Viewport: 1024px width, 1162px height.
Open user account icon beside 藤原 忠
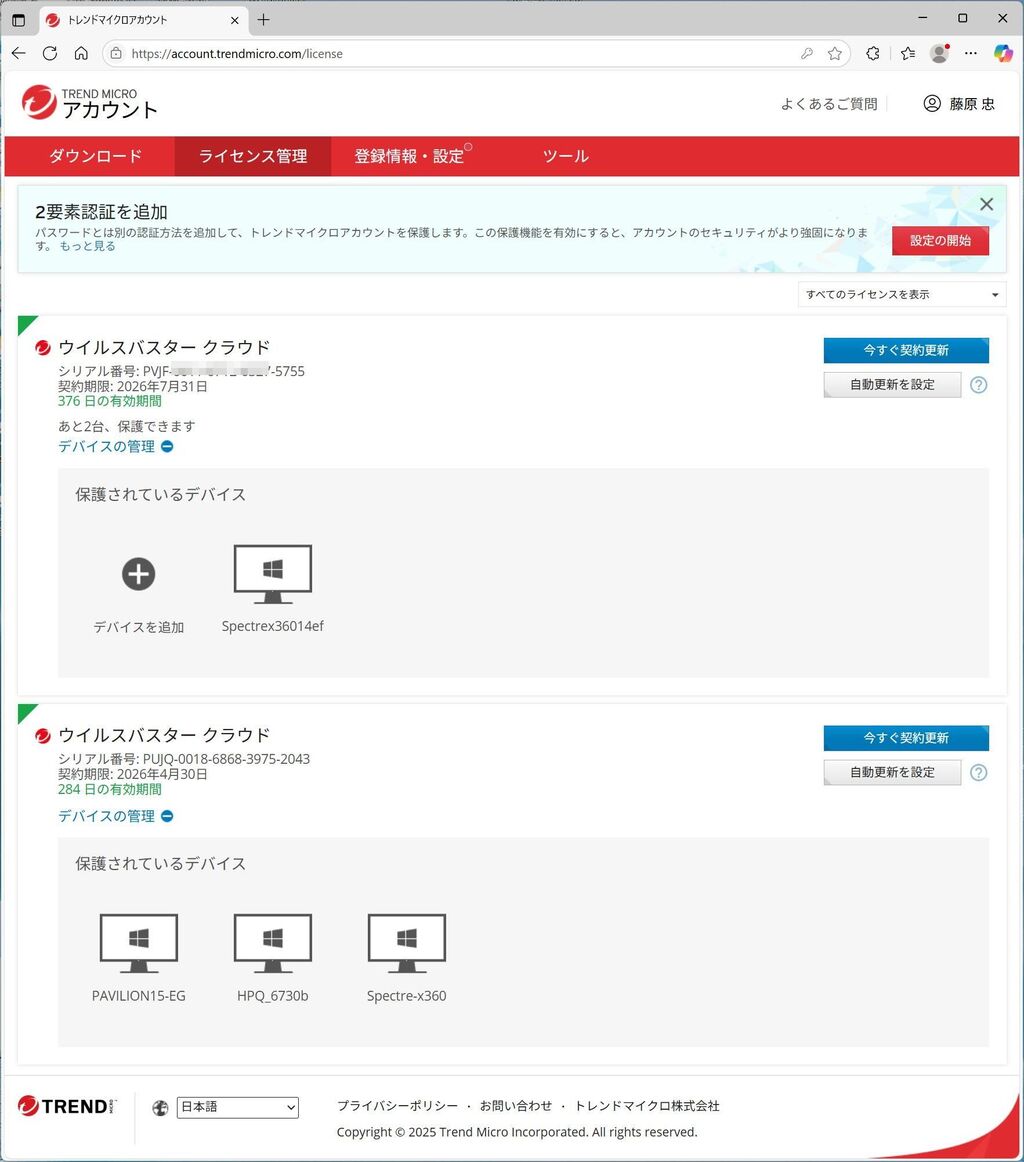point(932,103)
